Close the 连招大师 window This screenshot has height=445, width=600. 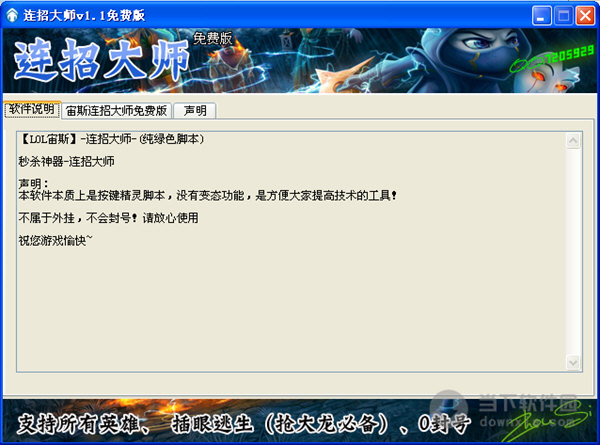(585, 16)
